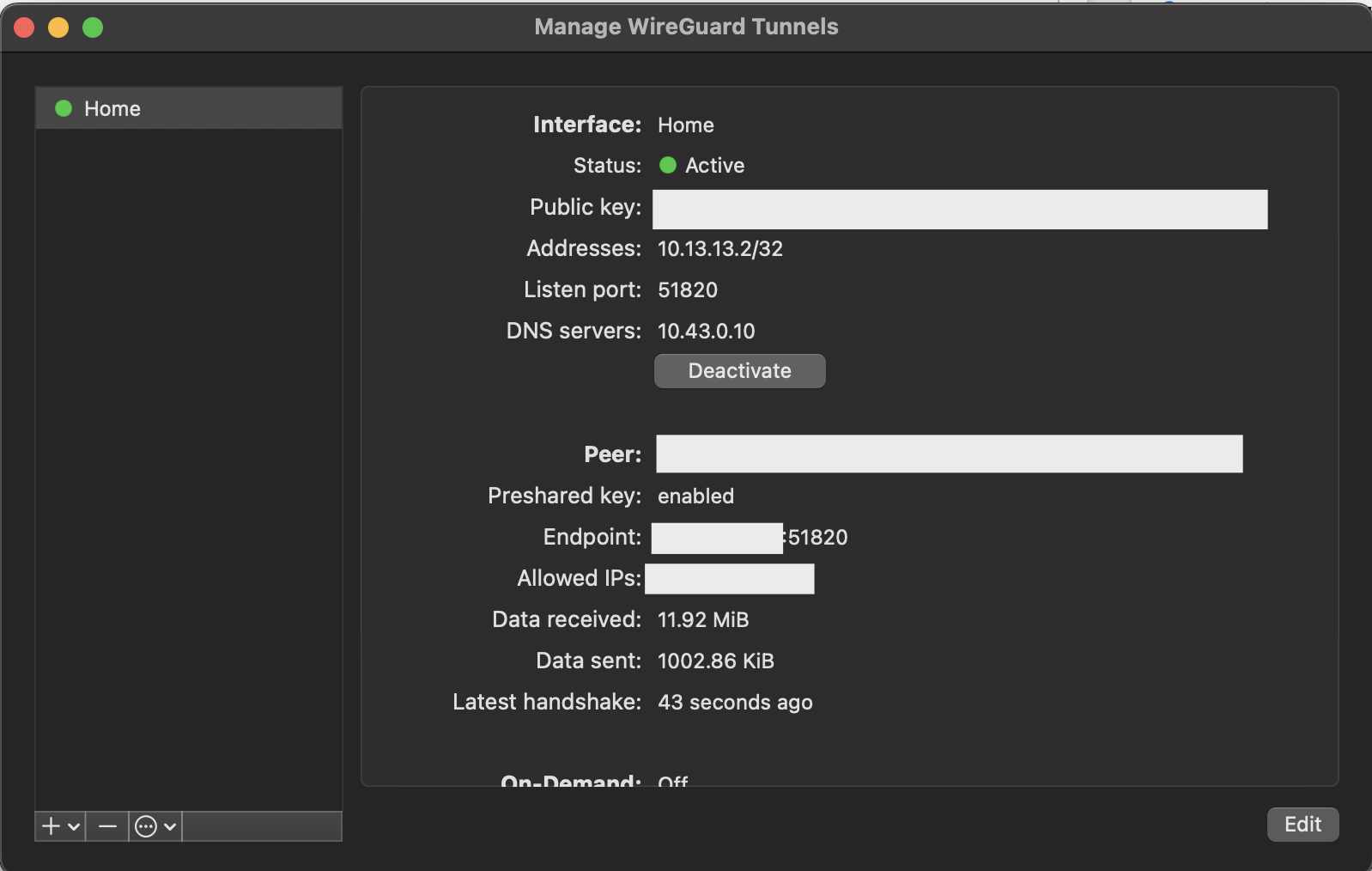The image size is (1372, 871).
Task: Minimize window with the yellow button
Action: tap(58, 27)
